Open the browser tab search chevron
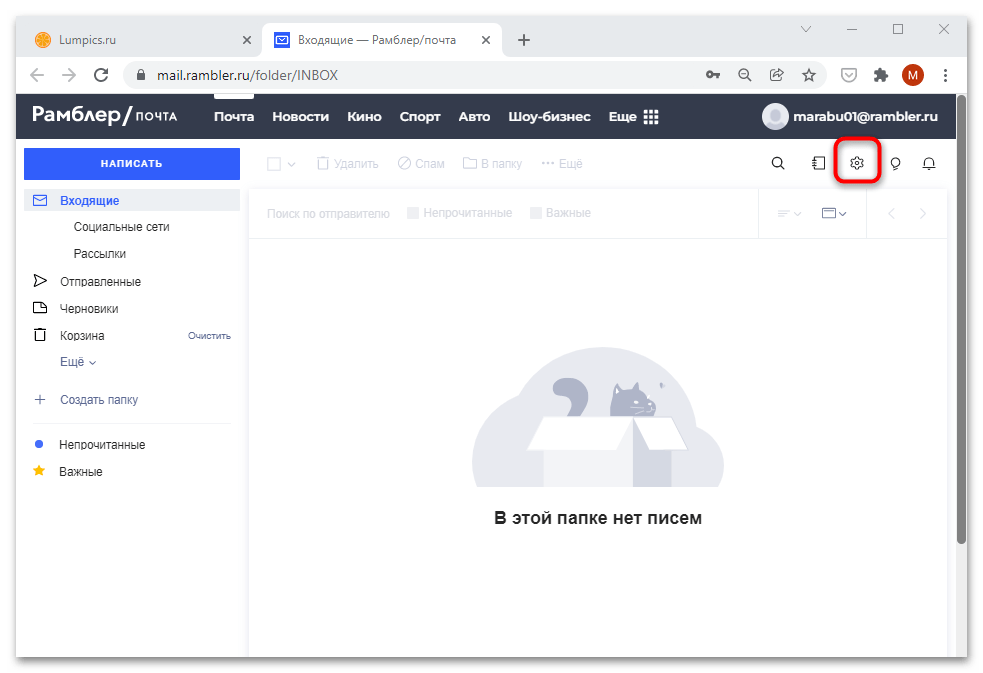This screenshot has height=673, width=983. (x=806, y=29)
